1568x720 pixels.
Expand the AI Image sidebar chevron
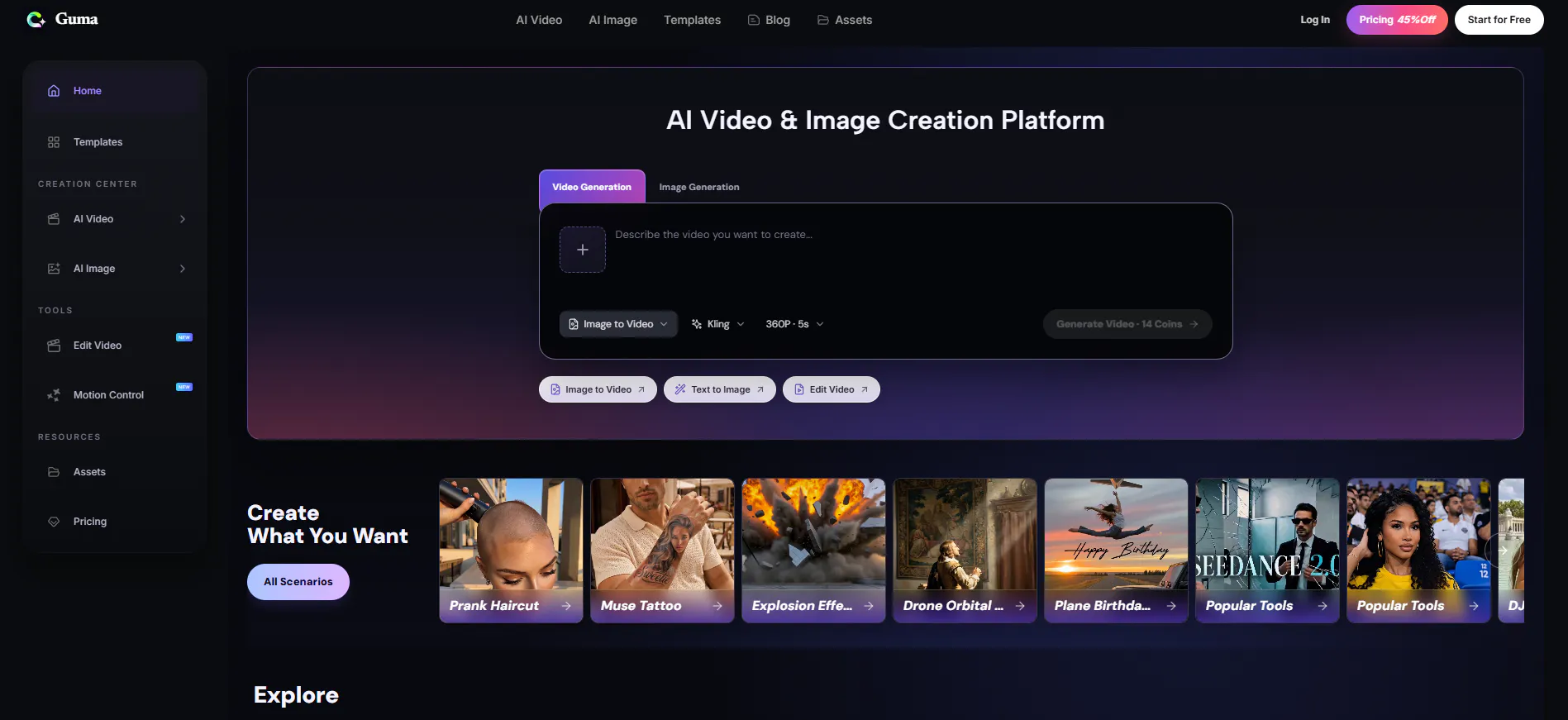click(183, 269)
